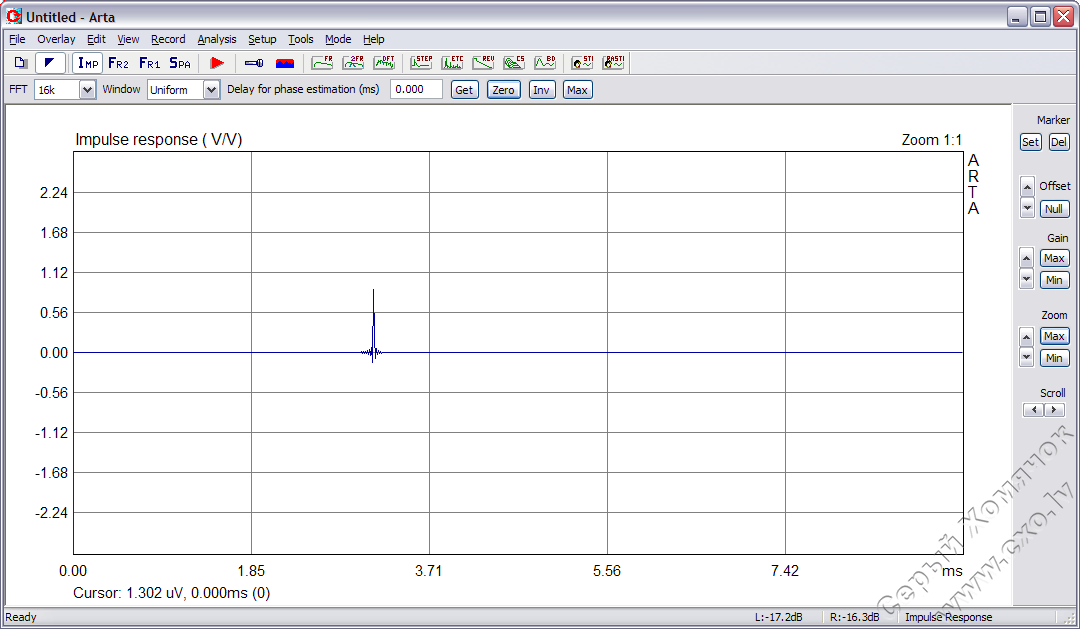Image resolution: width=1080 pixels, height=629 pixels.
Task: Open the View menu
Action: tap(128, 39)
